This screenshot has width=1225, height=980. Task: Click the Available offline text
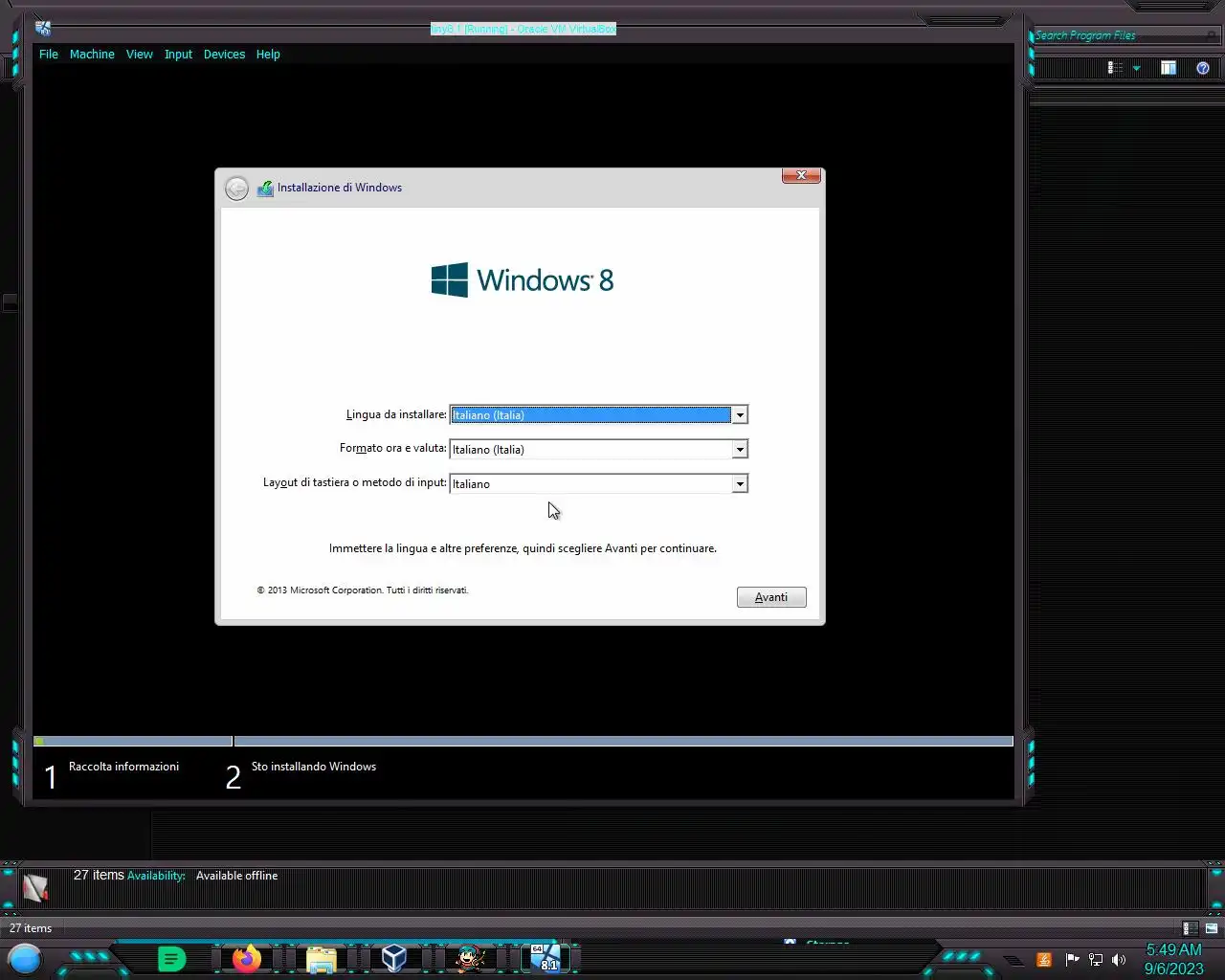click(x=236, y=876)
